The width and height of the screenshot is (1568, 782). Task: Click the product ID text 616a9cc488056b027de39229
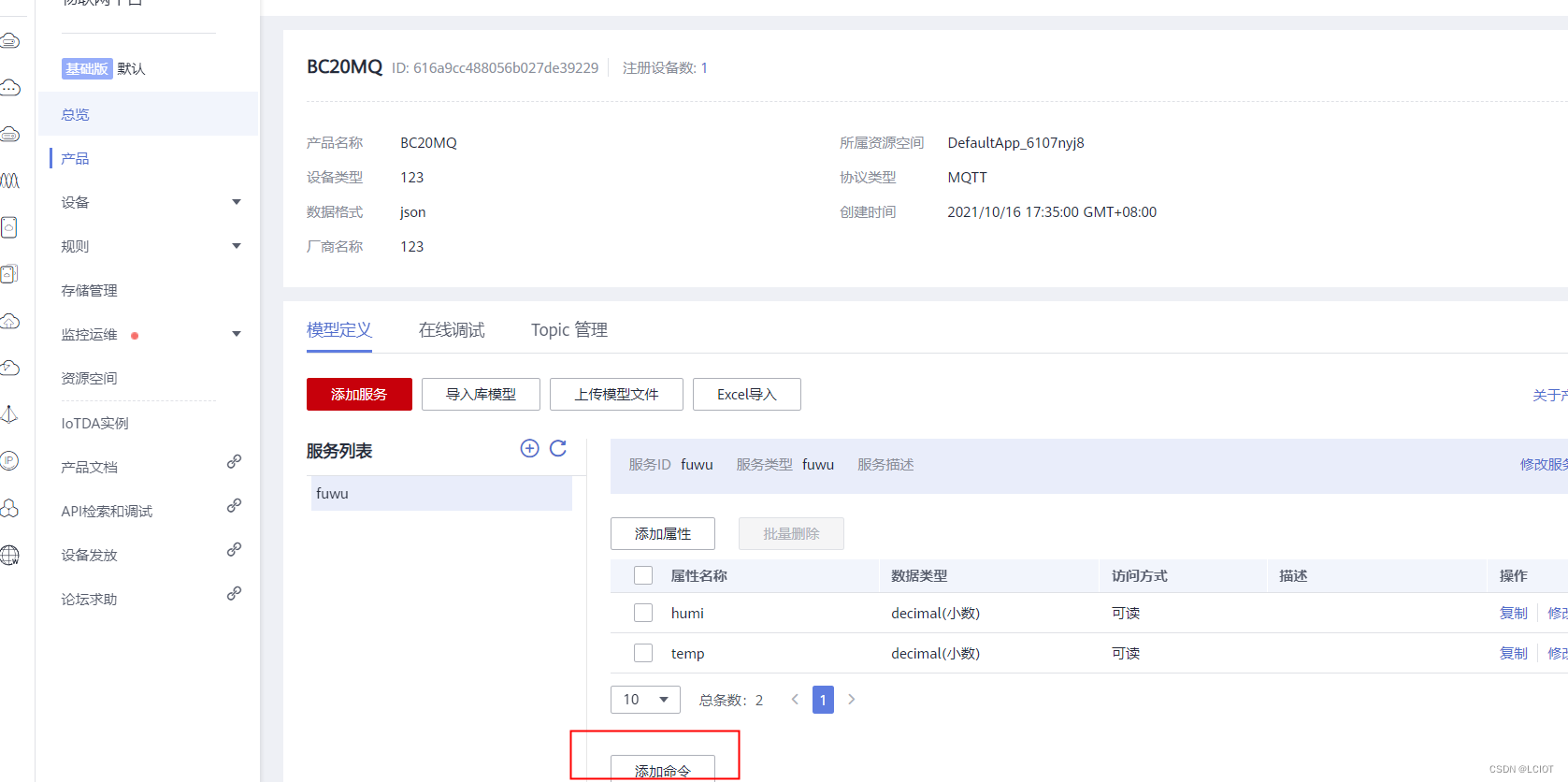coord(506,68)
